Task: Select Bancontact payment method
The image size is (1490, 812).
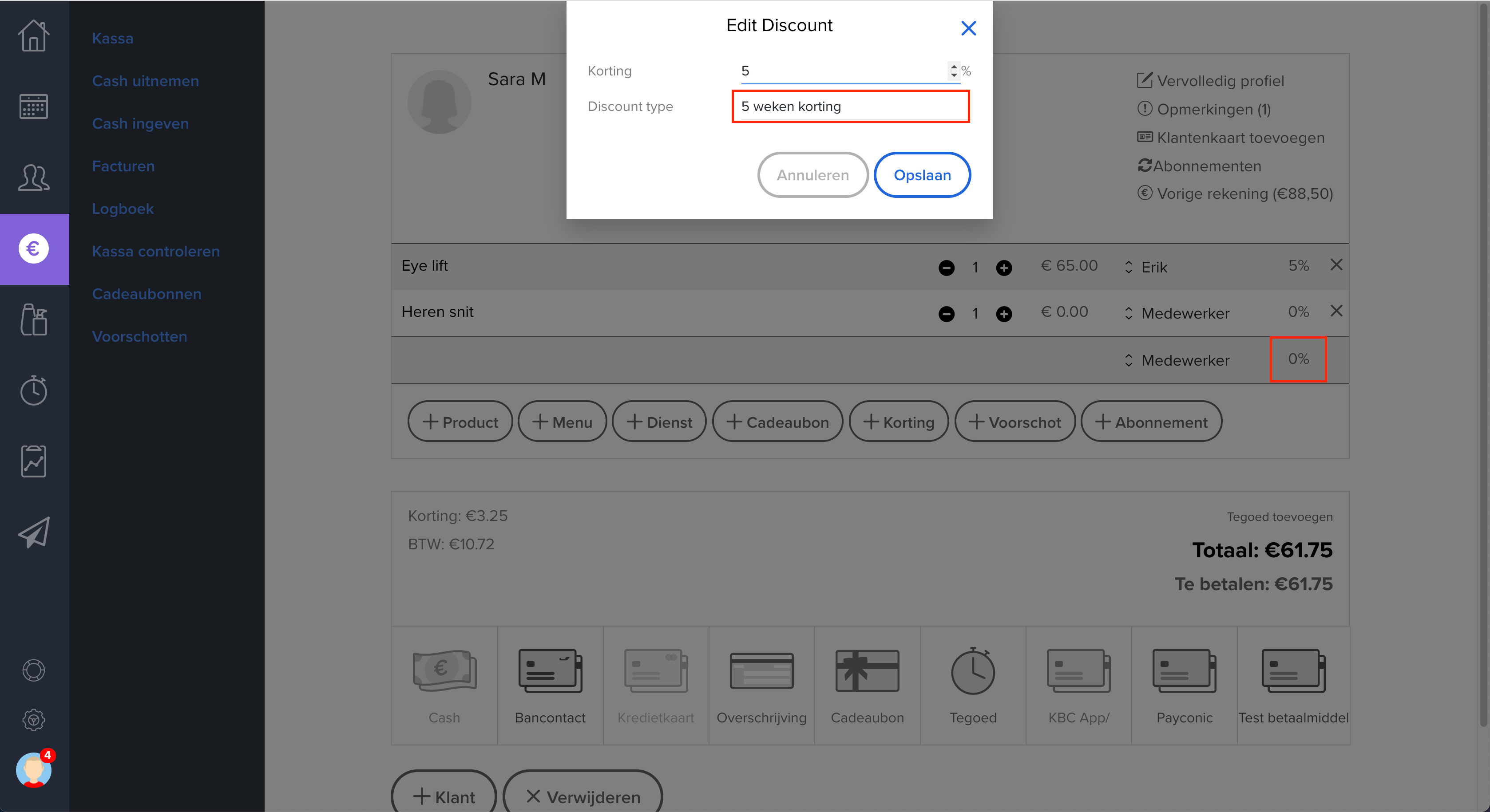Action: tap(550, 686)
